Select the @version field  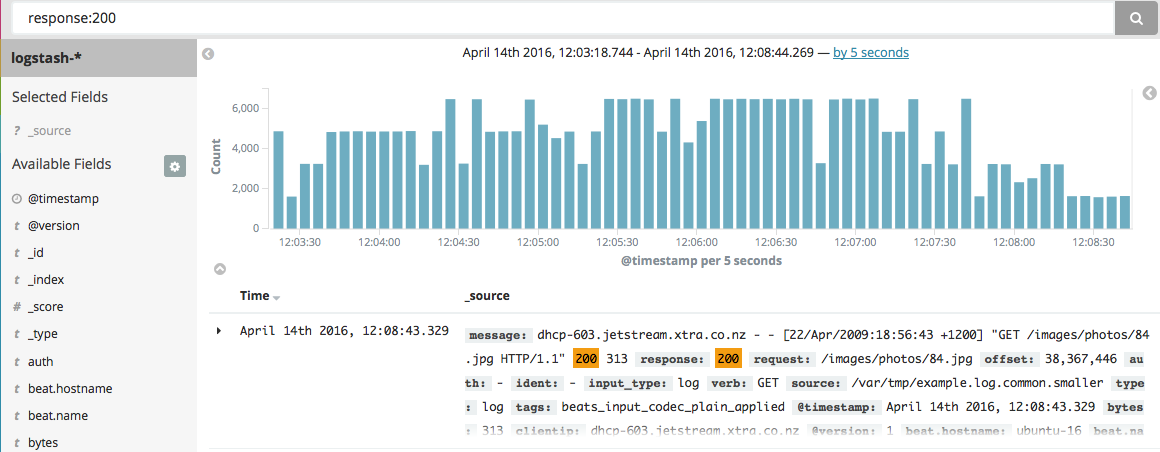pyautogui.click(x=53, y=226)
